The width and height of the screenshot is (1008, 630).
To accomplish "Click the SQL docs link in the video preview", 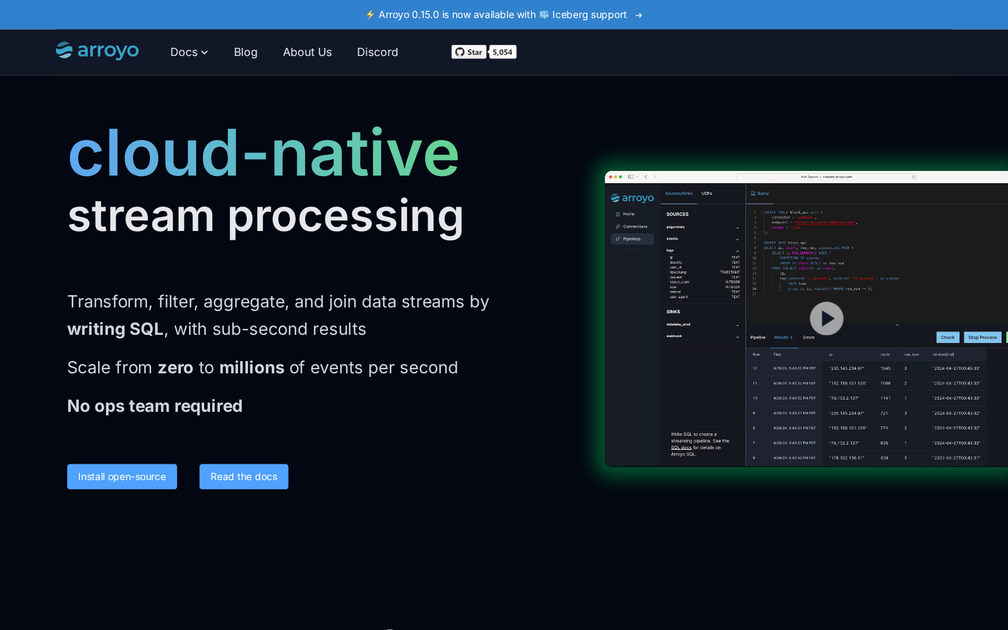I will (x=681, y=447).
